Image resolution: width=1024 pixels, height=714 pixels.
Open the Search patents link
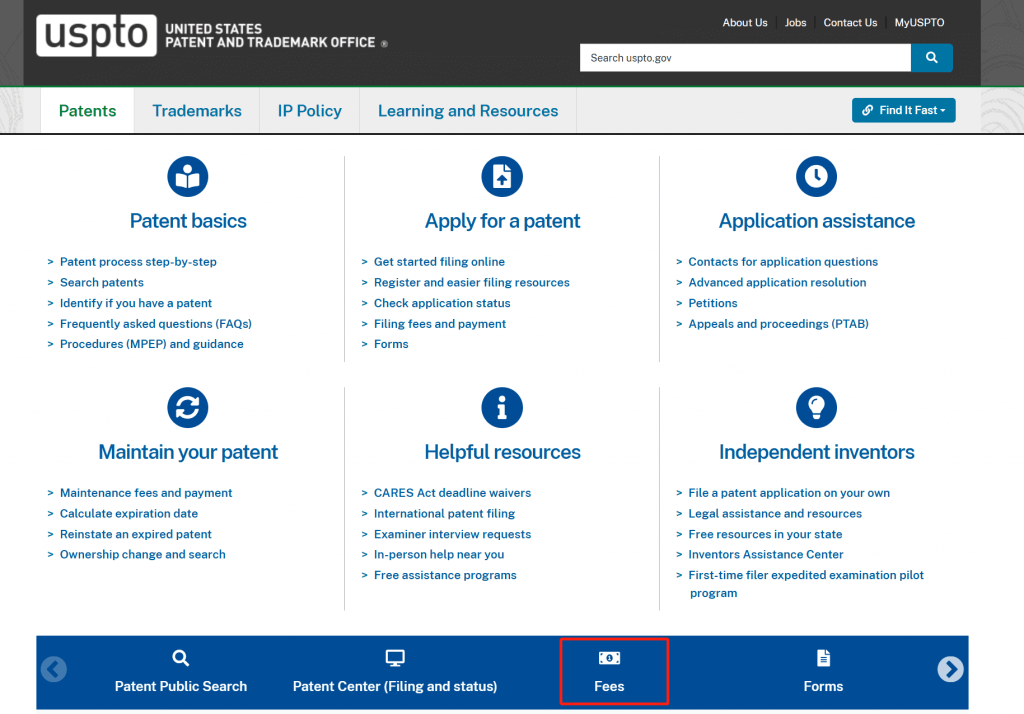coord(102,283)
